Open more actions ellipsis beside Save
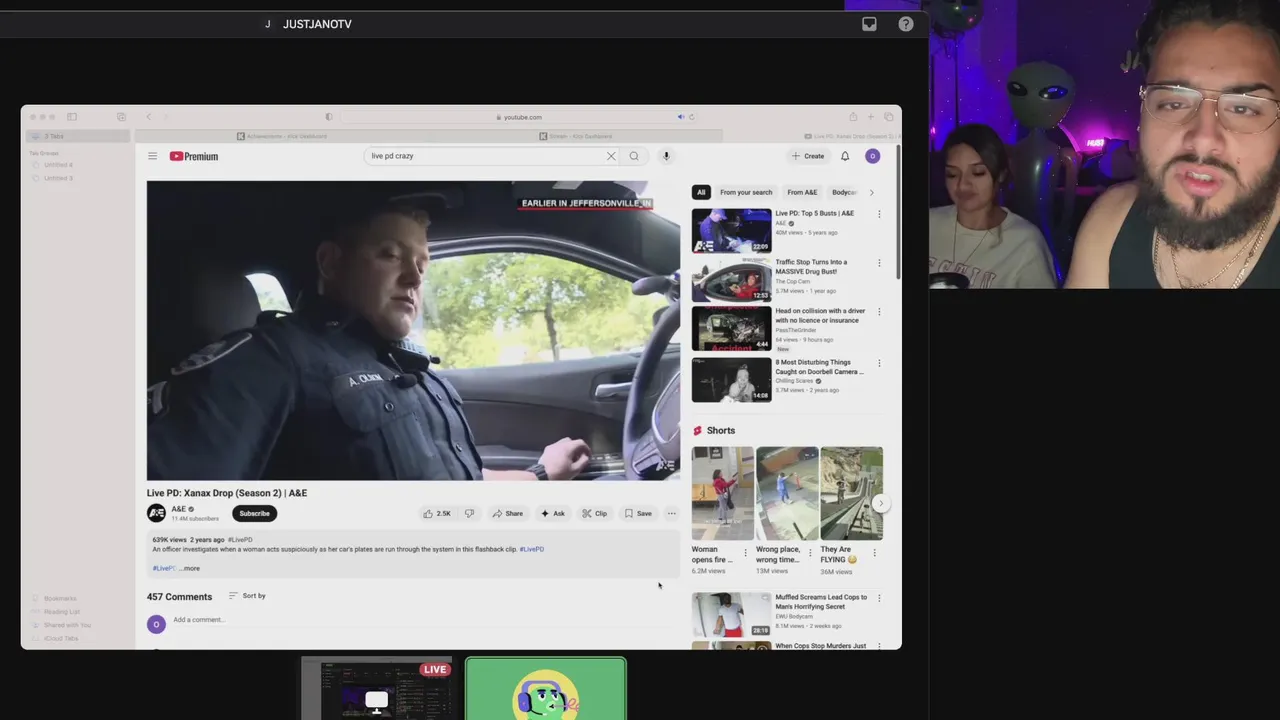The height and width of the screenshot is (720, 1280). [x=672, y=513]
